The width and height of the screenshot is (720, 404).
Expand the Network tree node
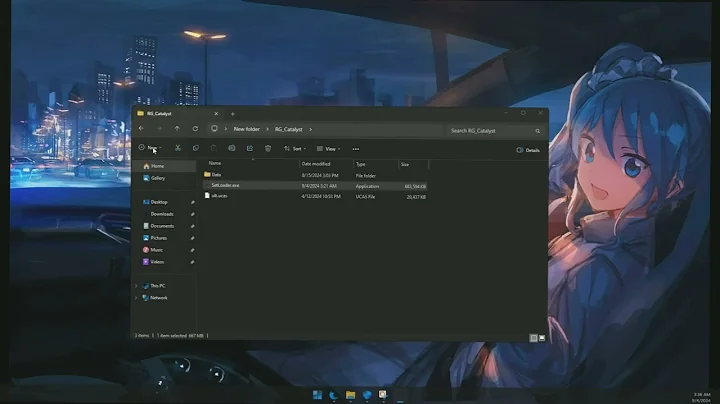point(136,297)
